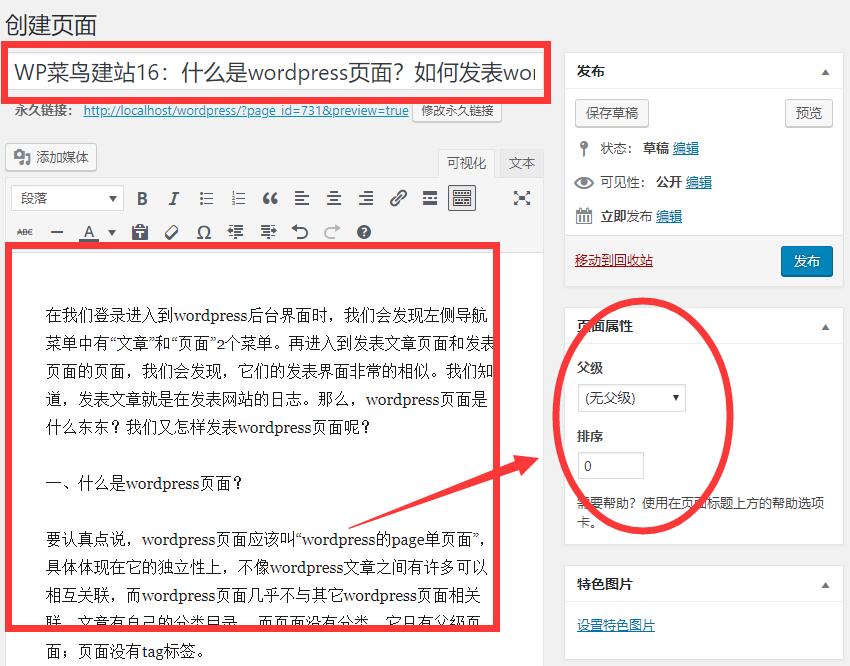Collapse the 发布 publish panel
Screen dimensions: 850x666
pos(825,71)
